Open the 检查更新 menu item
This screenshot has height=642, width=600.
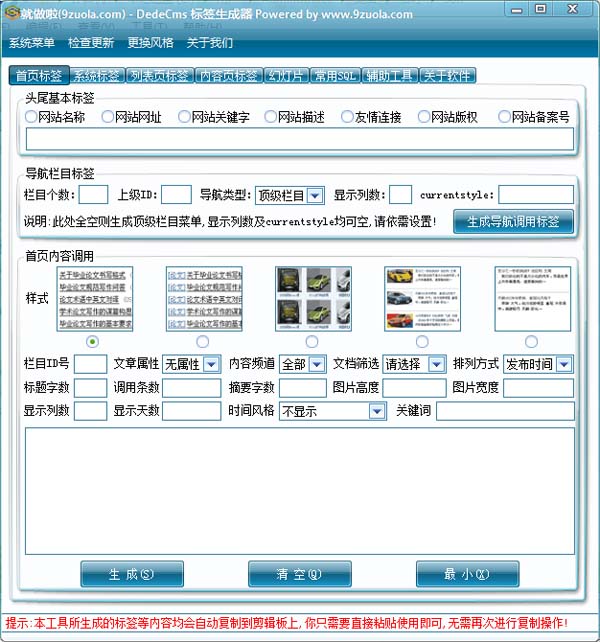pos(91,43)
